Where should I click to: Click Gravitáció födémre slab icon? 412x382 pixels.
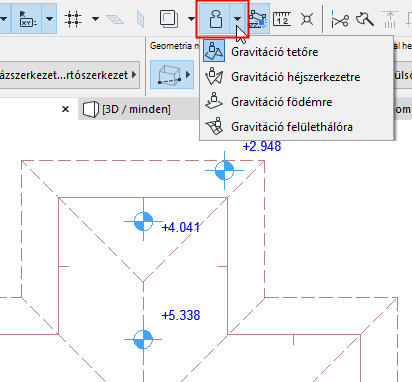[x=214, y=101]
